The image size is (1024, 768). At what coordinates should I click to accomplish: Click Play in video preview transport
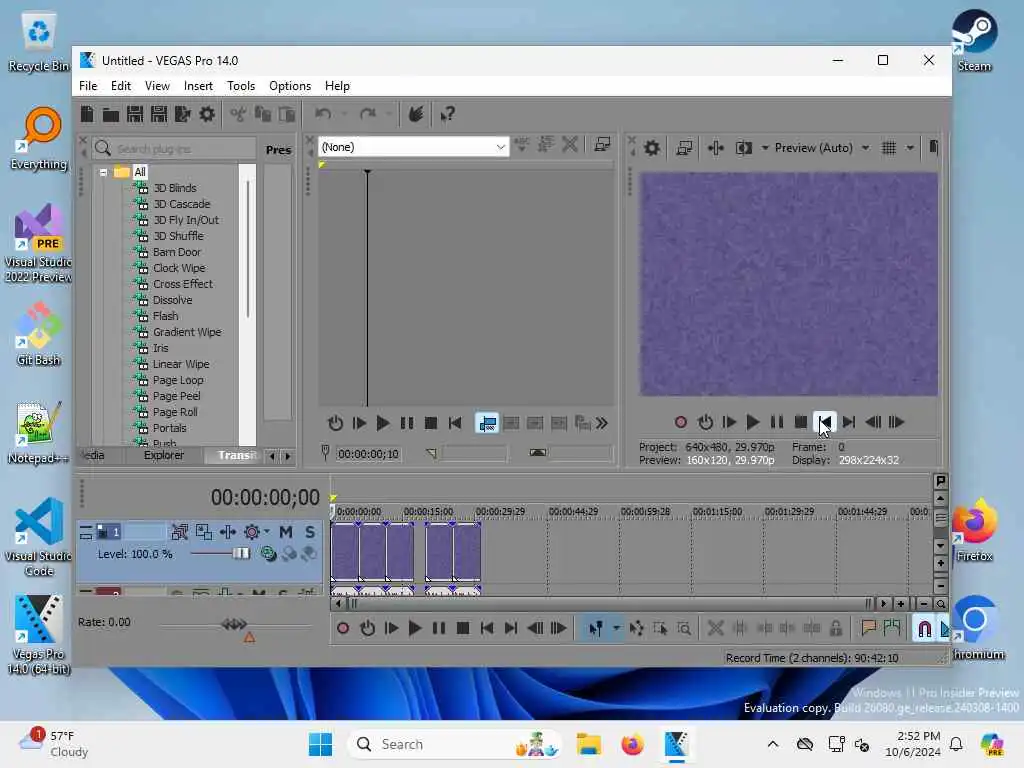coord(752,422)
